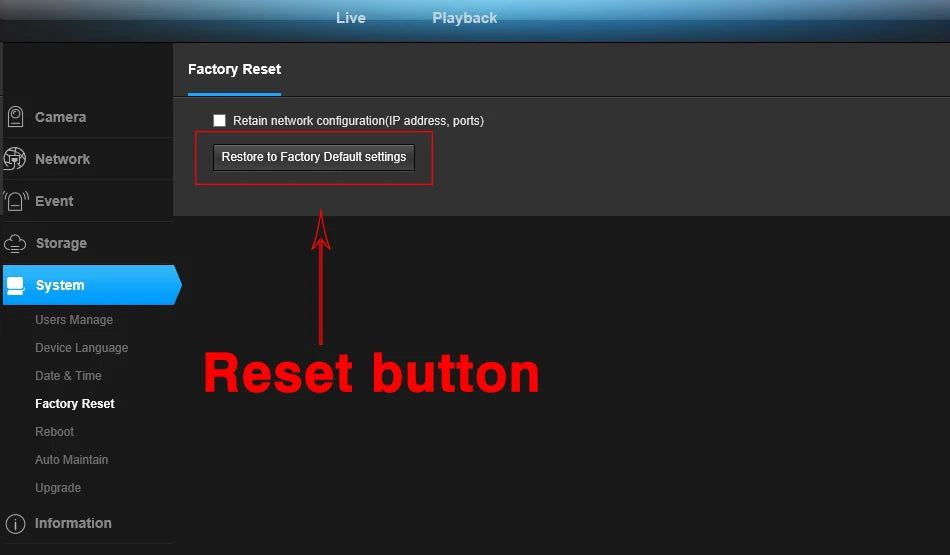Click the Camera sidebar icon
950x555 pixels.
click(x=16, y=116)
